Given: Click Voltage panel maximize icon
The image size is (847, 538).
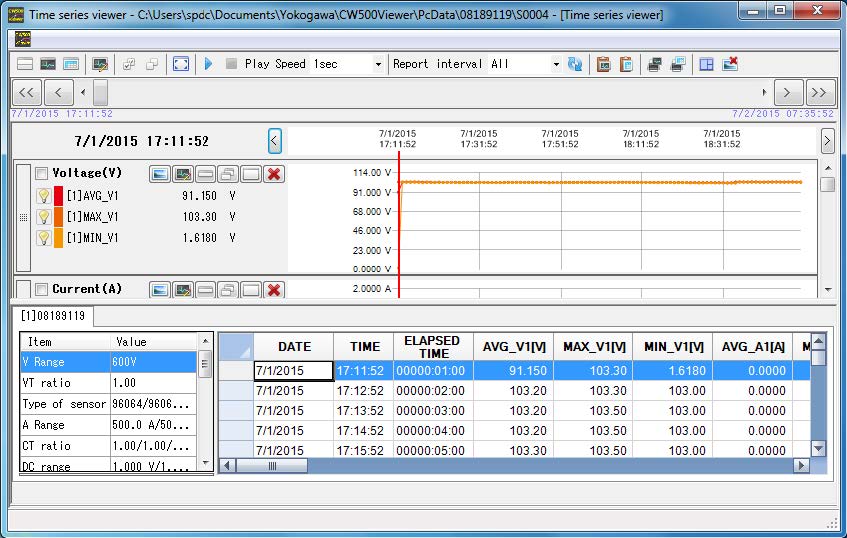Looking at the screenshot, I should pyautogui.click(x=251, y=174).
